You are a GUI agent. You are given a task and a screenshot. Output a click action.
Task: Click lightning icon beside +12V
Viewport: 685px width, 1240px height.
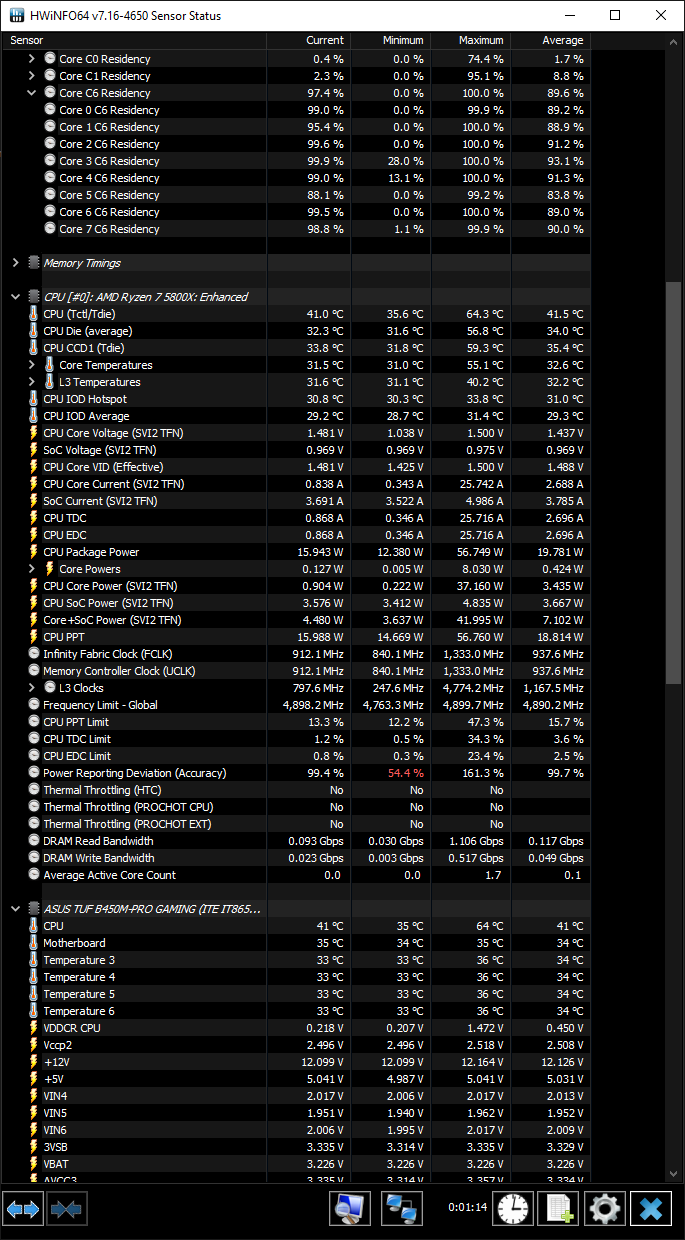[34, 1062]
